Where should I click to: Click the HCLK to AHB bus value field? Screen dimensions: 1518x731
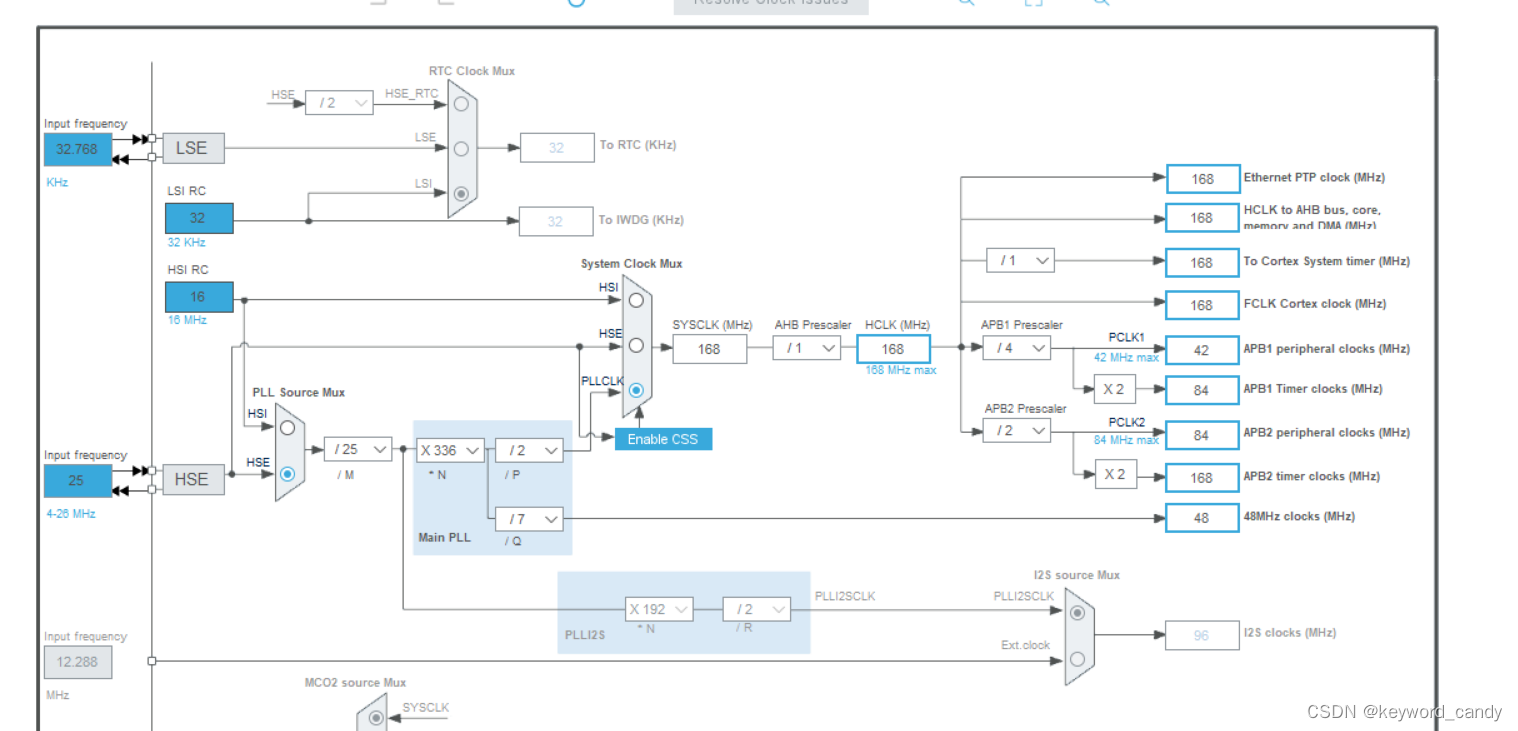click(x=1203, y=218)
